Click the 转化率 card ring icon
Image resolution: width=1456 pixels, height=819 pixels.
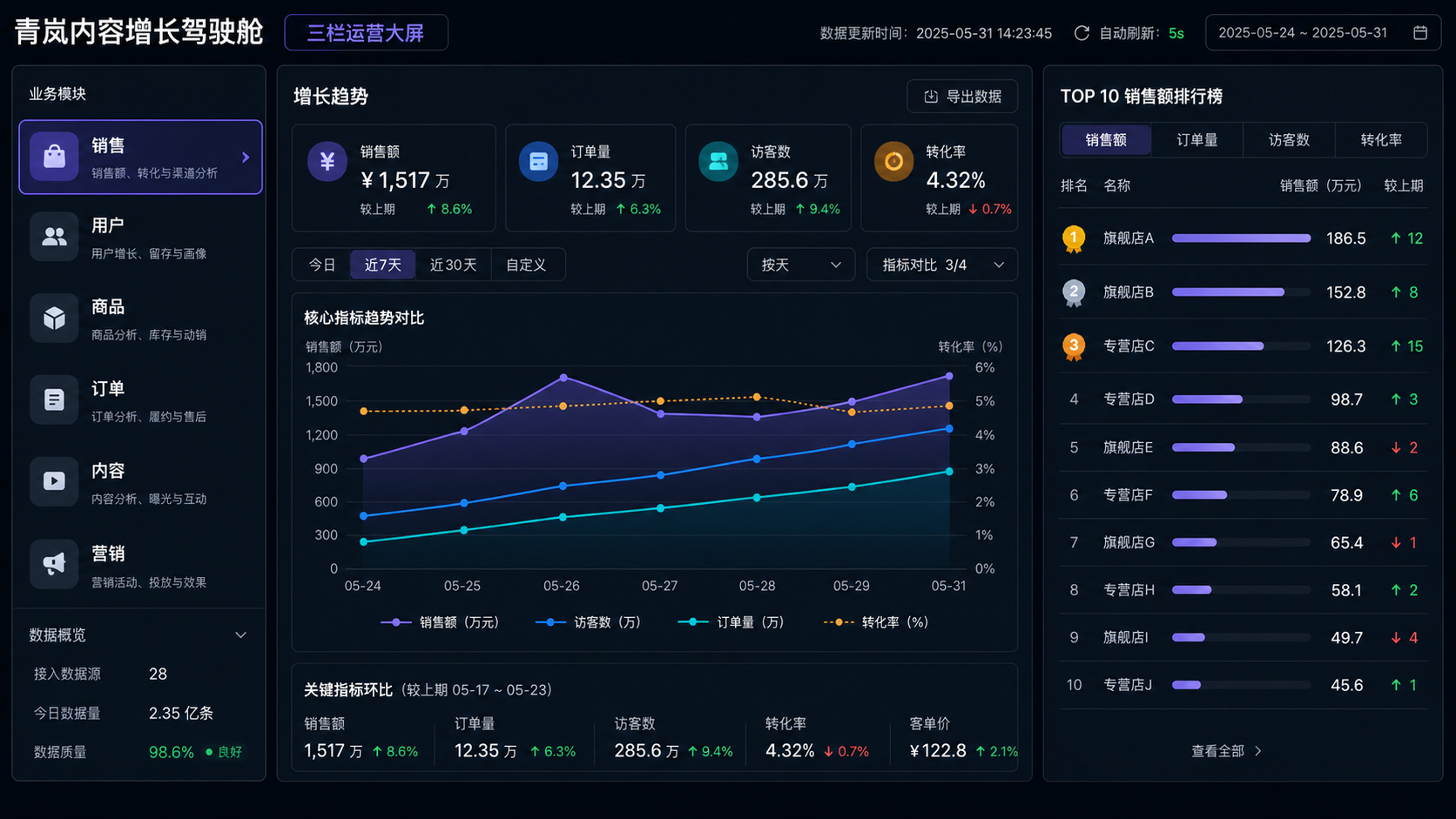coord(893,162)
